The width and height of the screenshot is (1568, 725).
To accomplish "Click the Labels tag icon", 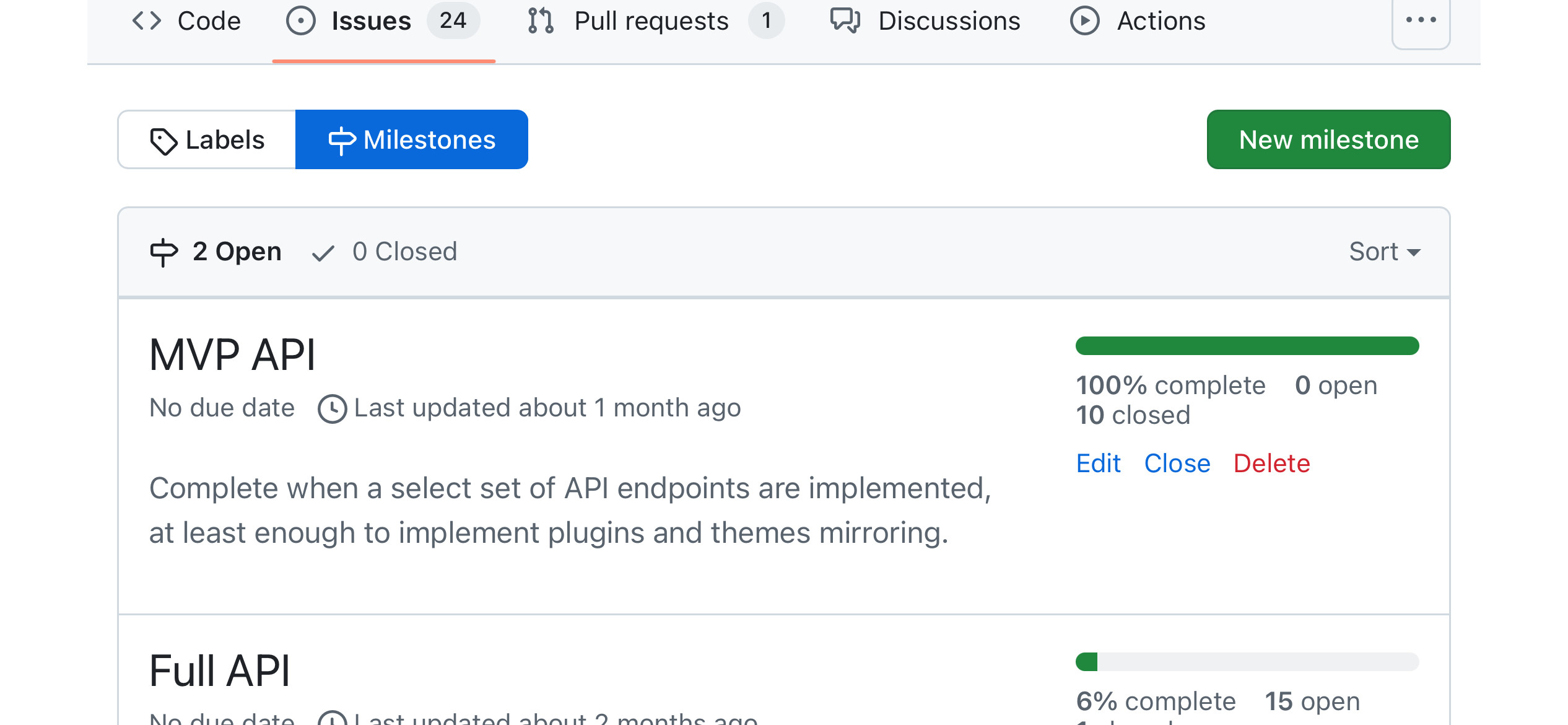I will coord(163,141).
